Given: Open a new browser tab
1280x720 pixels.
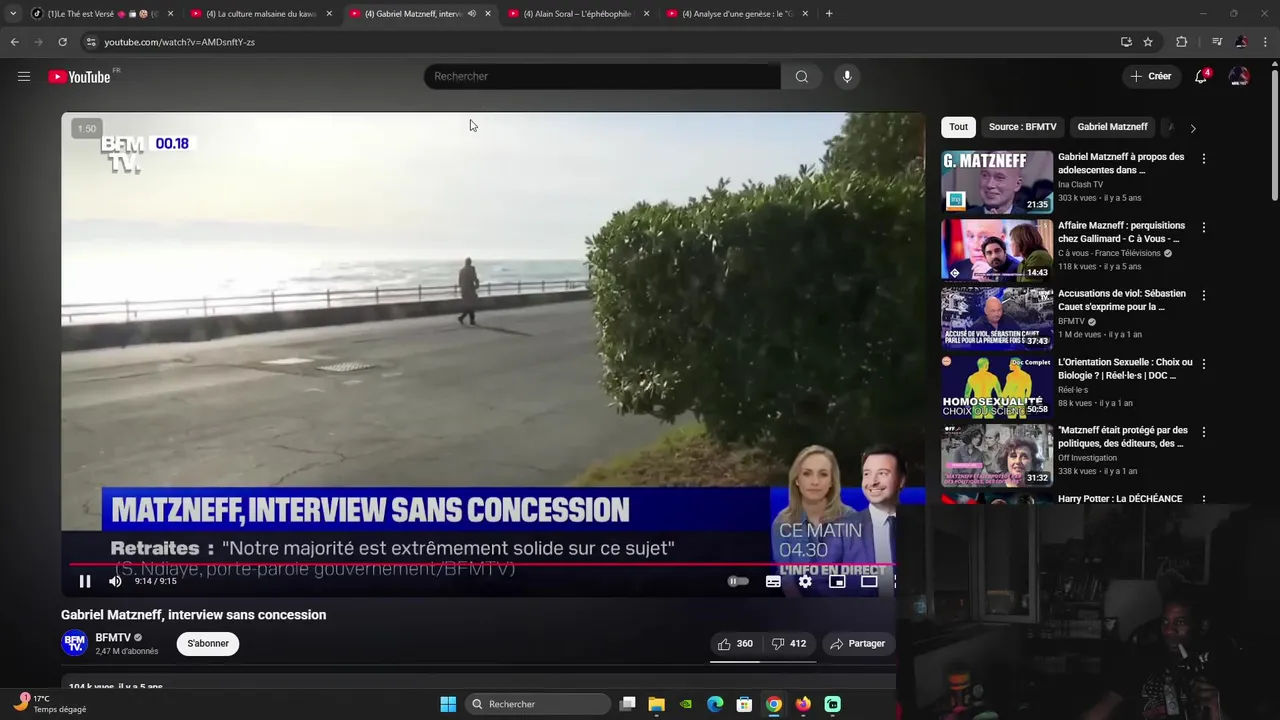Looking at the screenshot, I should point(829,14).
